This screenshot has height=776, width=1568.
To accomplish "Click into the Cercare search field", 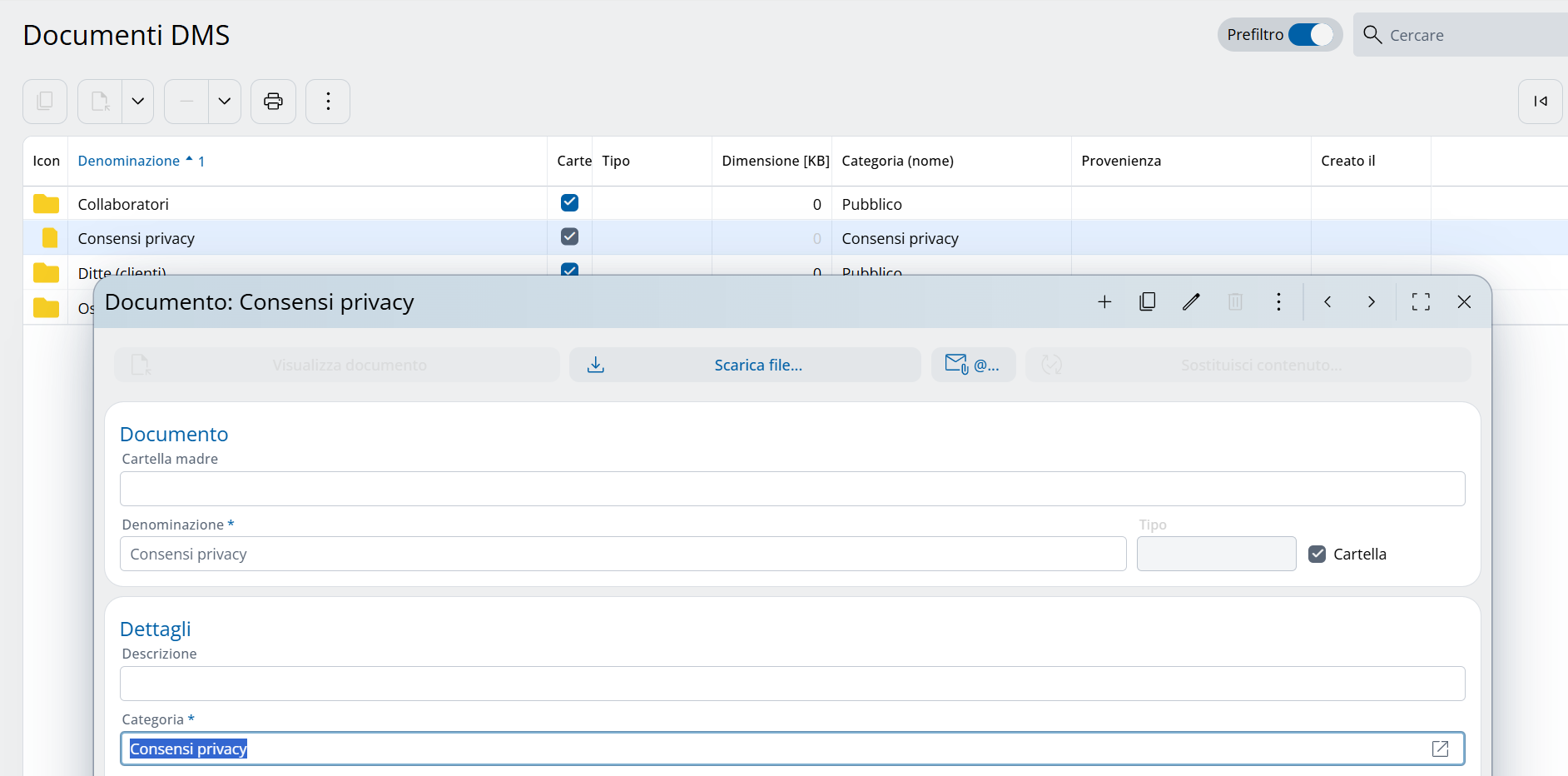I will (x=1473, y=35).
